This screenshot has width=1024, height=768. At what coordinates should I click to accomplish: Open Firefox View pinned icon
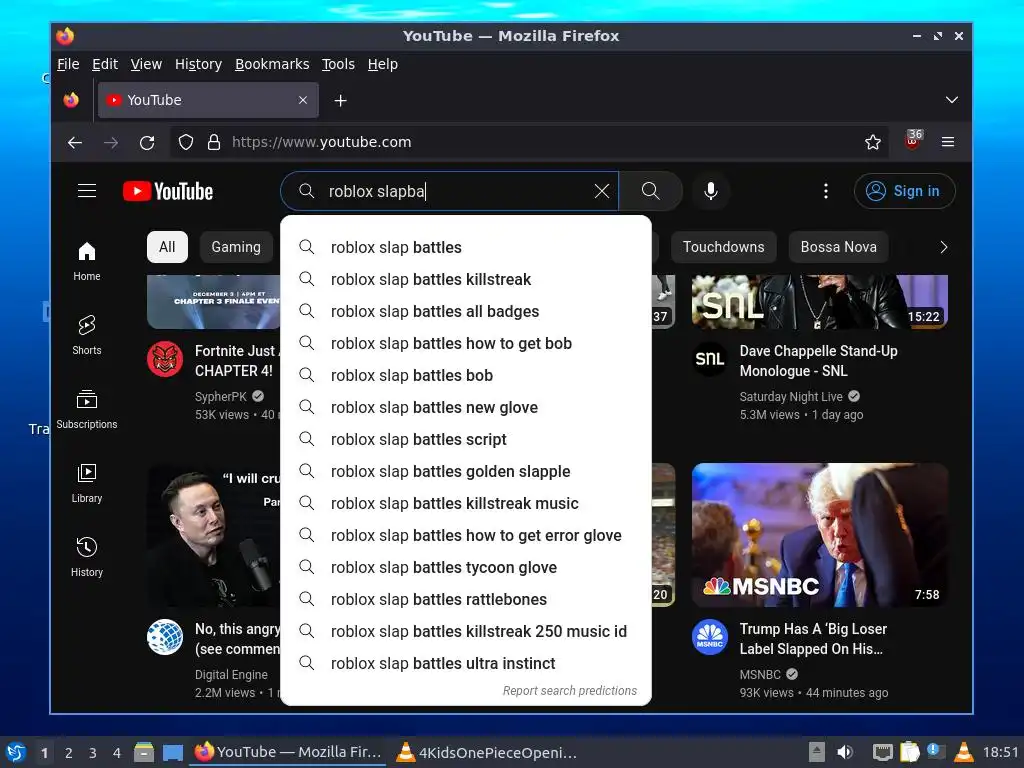coord(71,100)
